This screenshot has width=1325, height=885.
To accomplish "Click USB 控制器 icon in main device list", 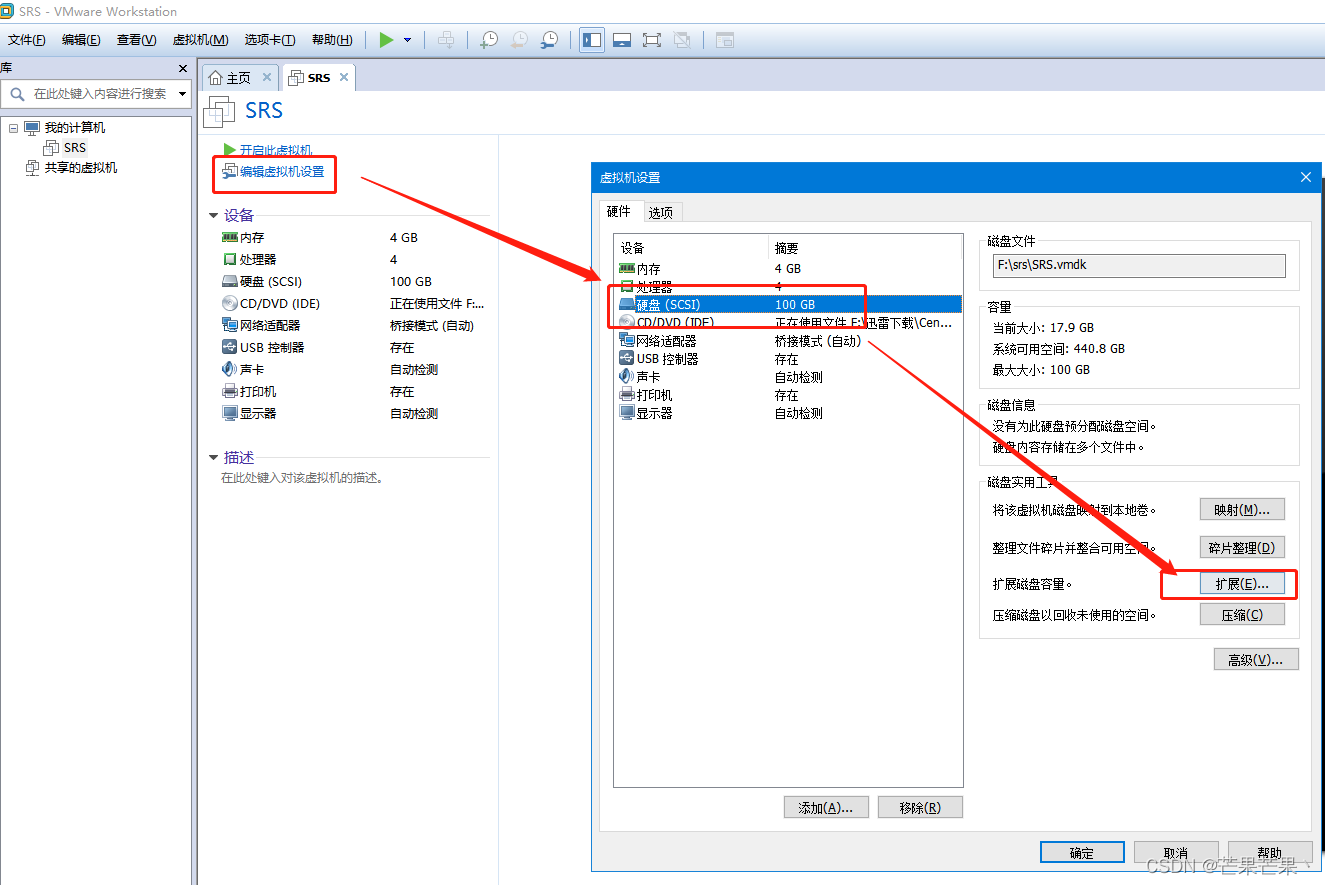I will point(230,348).
